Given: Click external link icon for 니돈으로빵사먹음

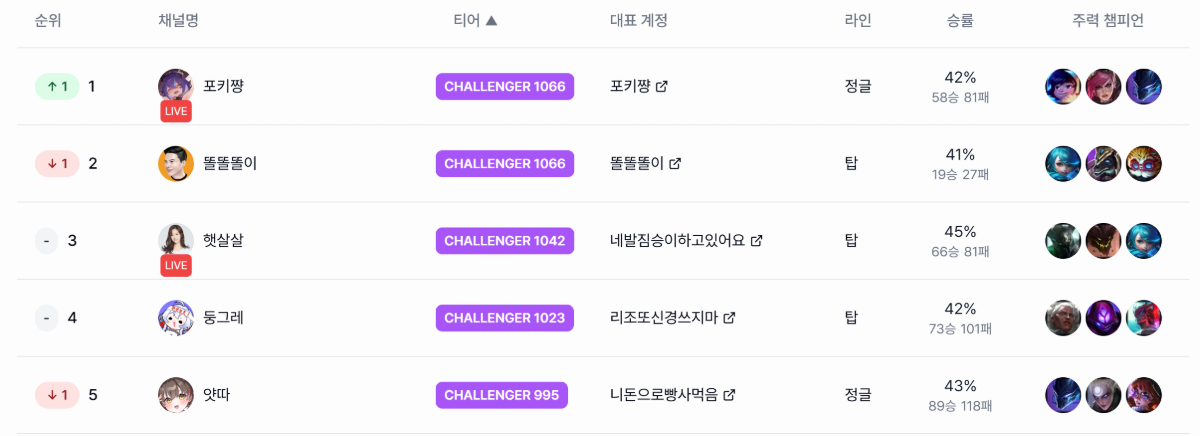Looking at the screenshot, I should [730, 395].
